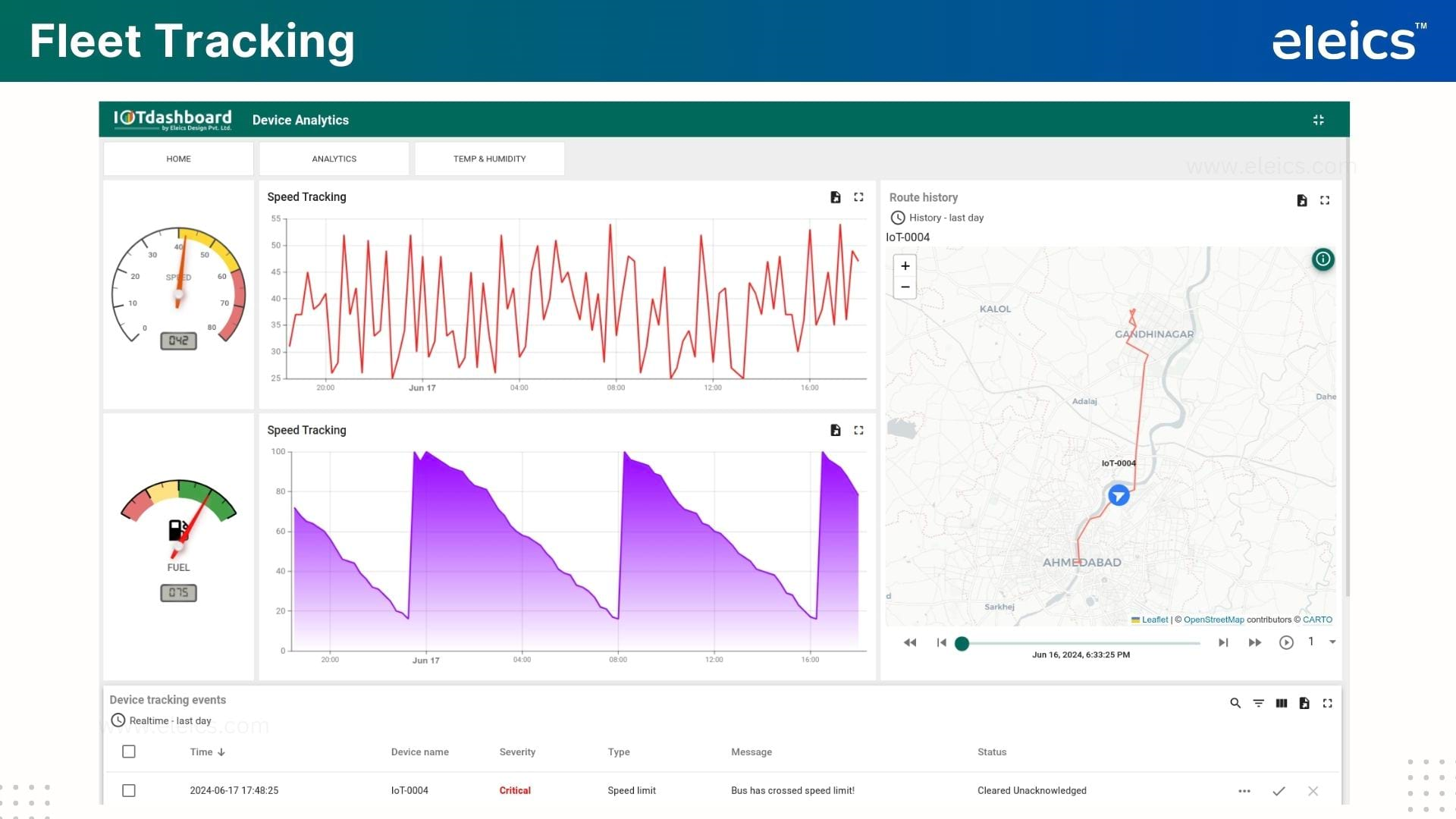Expand Device tracking events to fullscreen
This screenshot has height=819, width=1456.
pos(1327,703)
